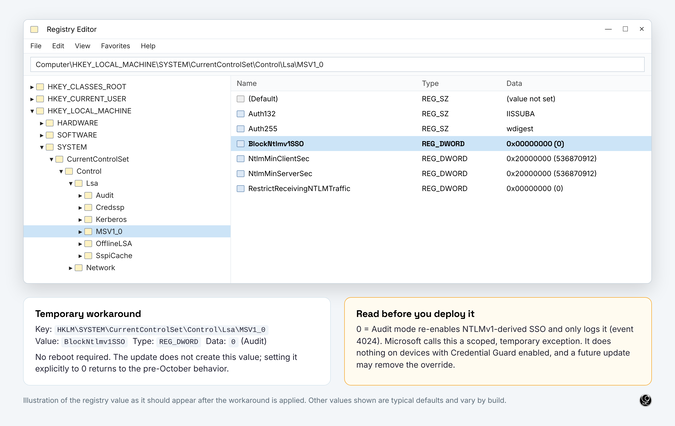Click the Auth132 value icon
Screen dimensions: 675x426
(241, 114)
